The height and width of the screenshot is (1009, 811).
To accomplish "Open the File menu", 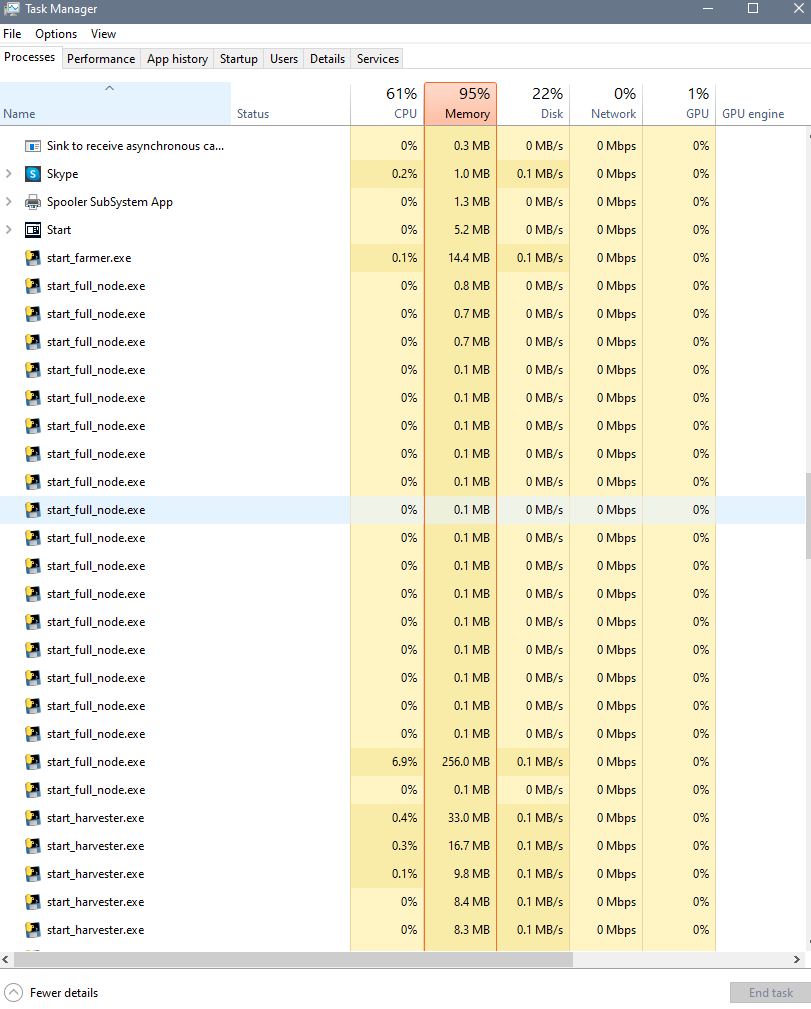I will (x=12, y=34).
